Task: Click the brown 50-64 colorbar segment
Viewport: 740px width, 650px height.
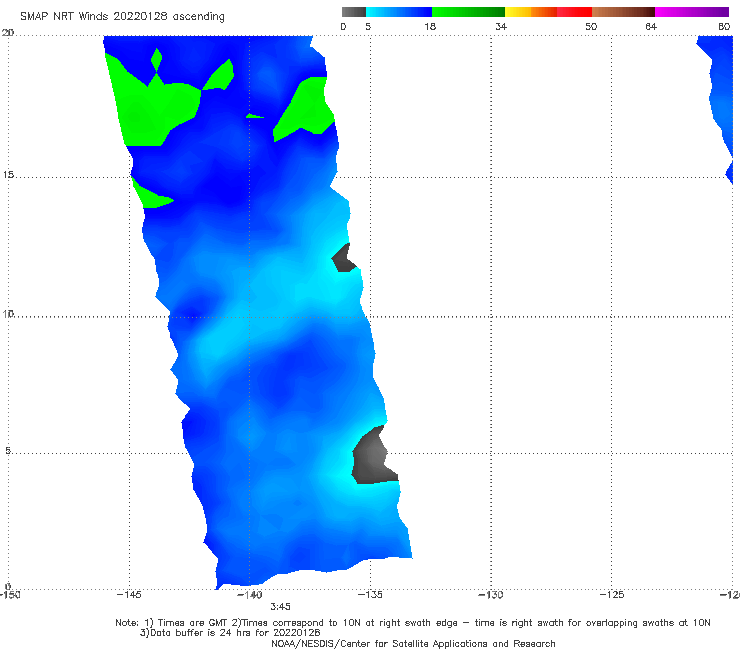Action: click(623, 12)
